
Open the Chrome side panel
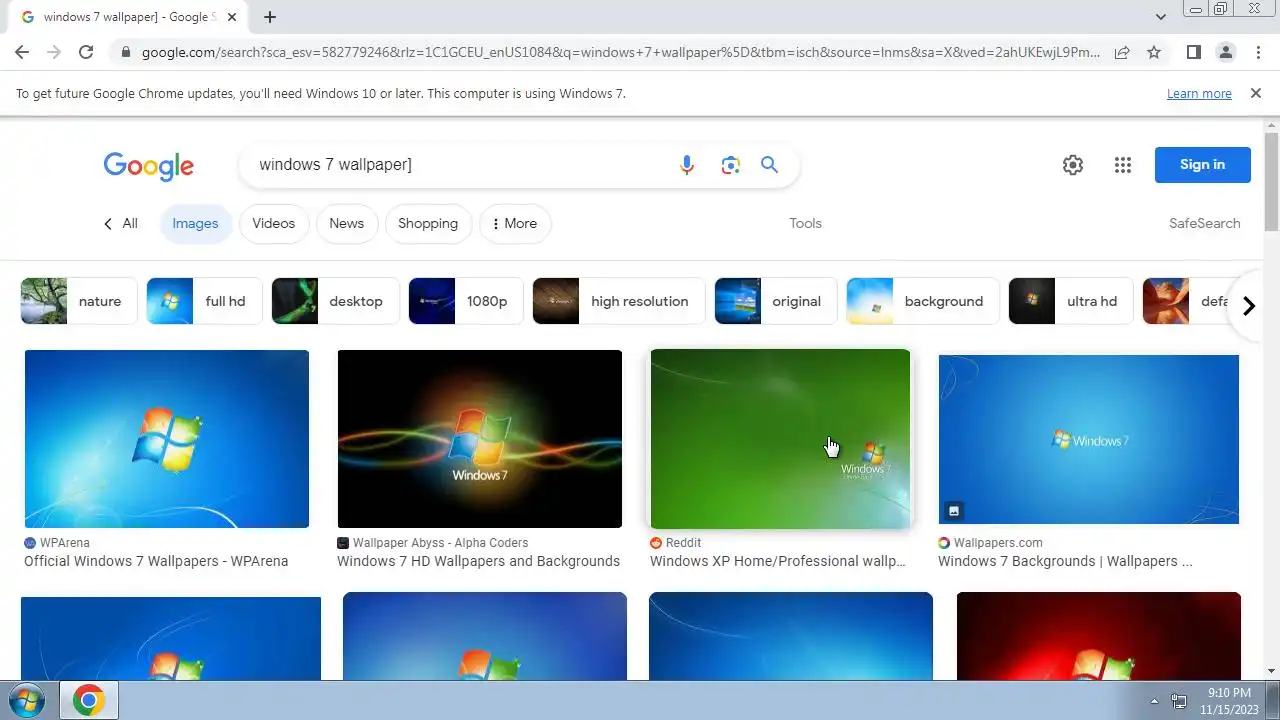tap(1193, 52)
